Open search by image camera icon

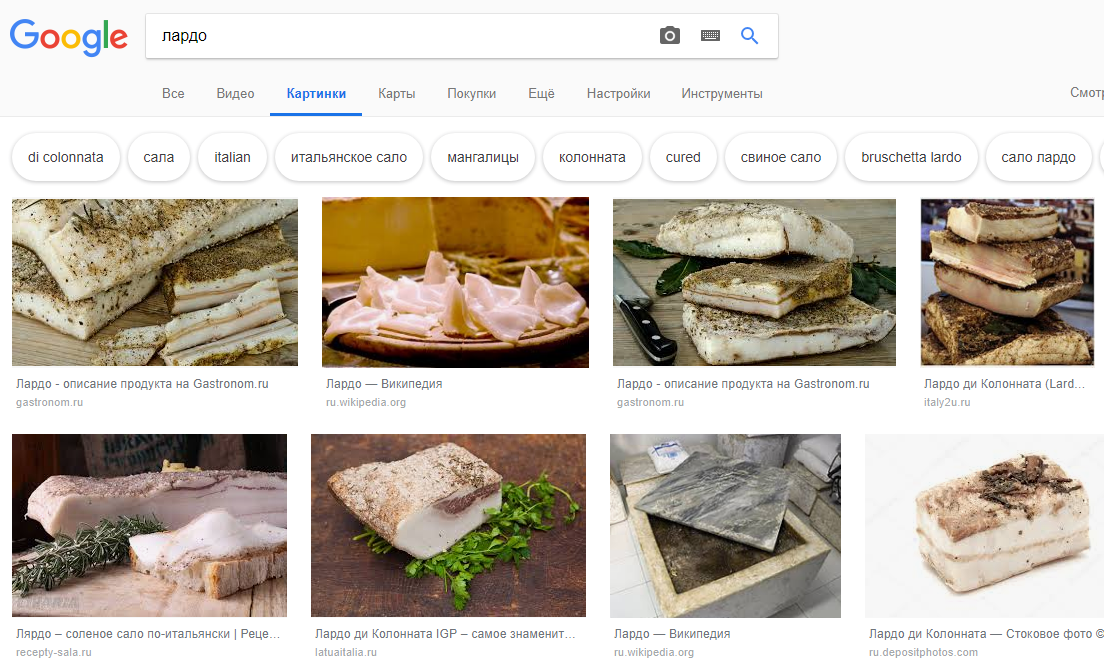(670, 35)
